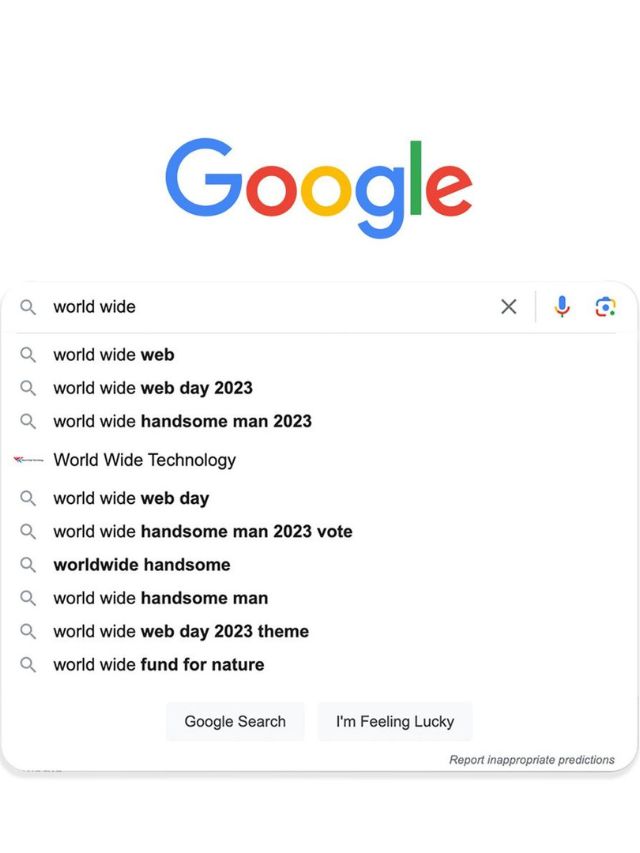Click 'Report inappropriate predictions'

[x=533, y=760]
